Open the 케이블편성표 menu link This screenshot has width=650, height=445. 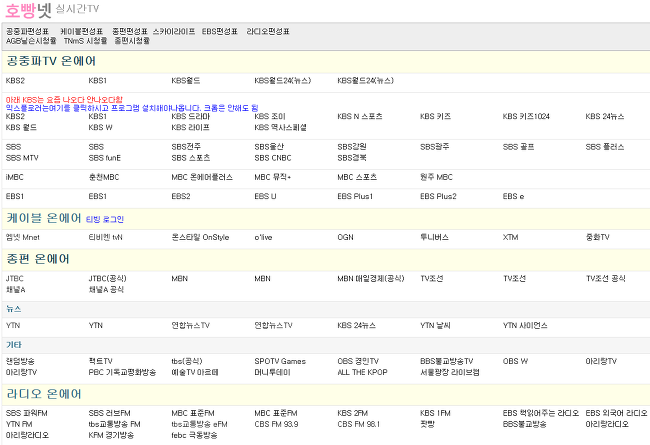tap(82, 32)
